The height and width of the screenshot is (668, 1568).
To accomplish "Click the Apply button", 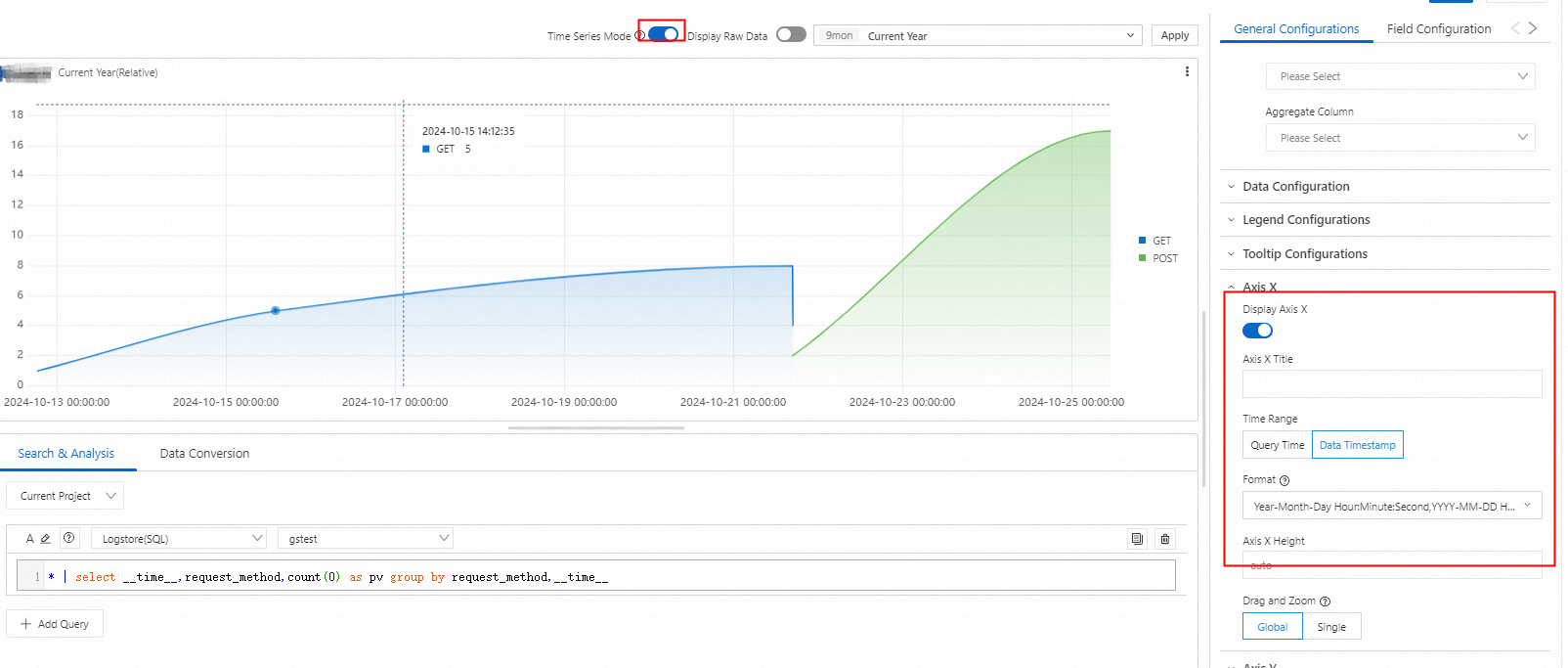I will 1175,35.
